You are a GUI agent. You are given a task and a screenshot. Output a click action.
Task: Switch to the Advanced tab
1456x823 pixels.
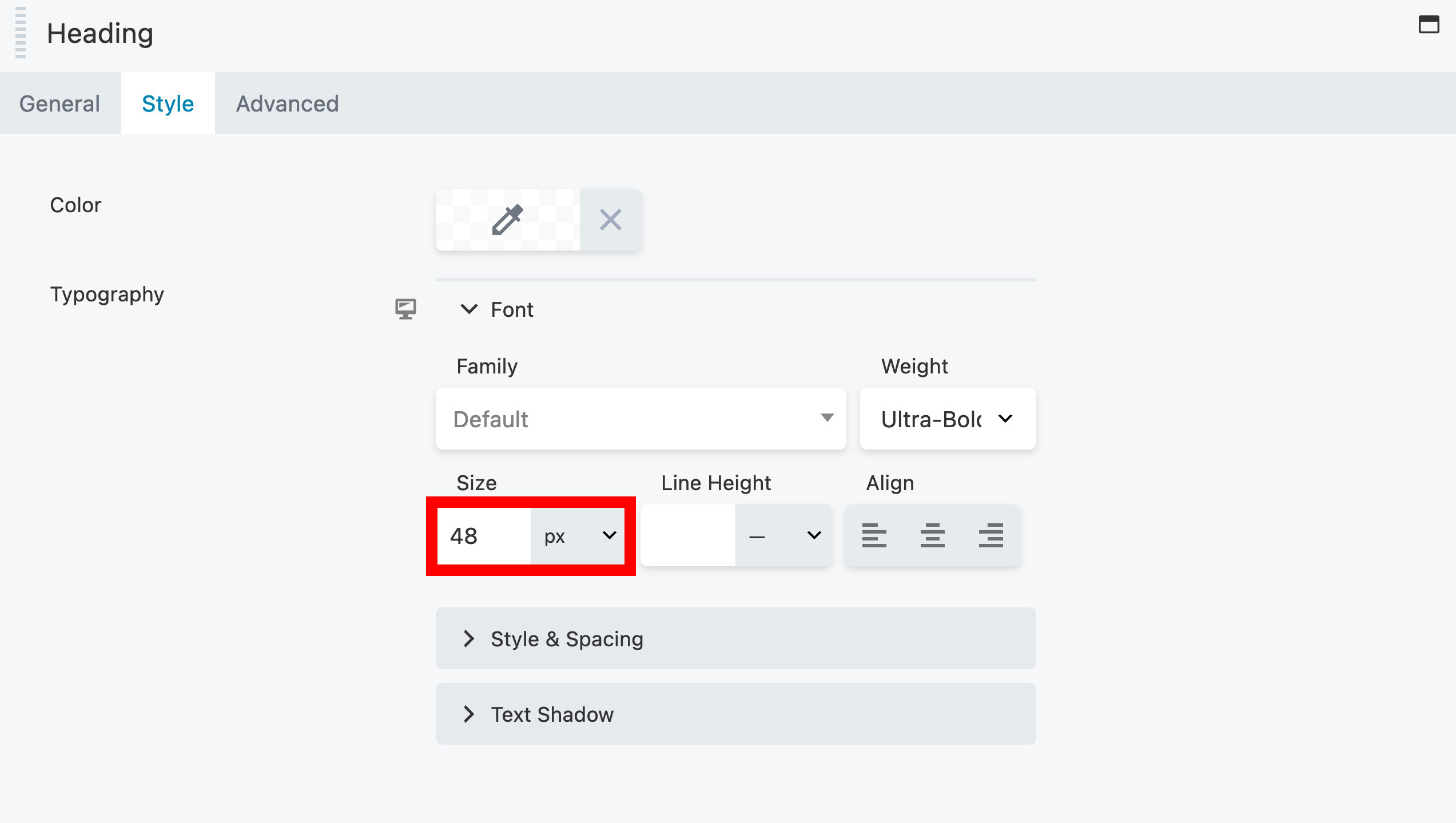(287, 103)
